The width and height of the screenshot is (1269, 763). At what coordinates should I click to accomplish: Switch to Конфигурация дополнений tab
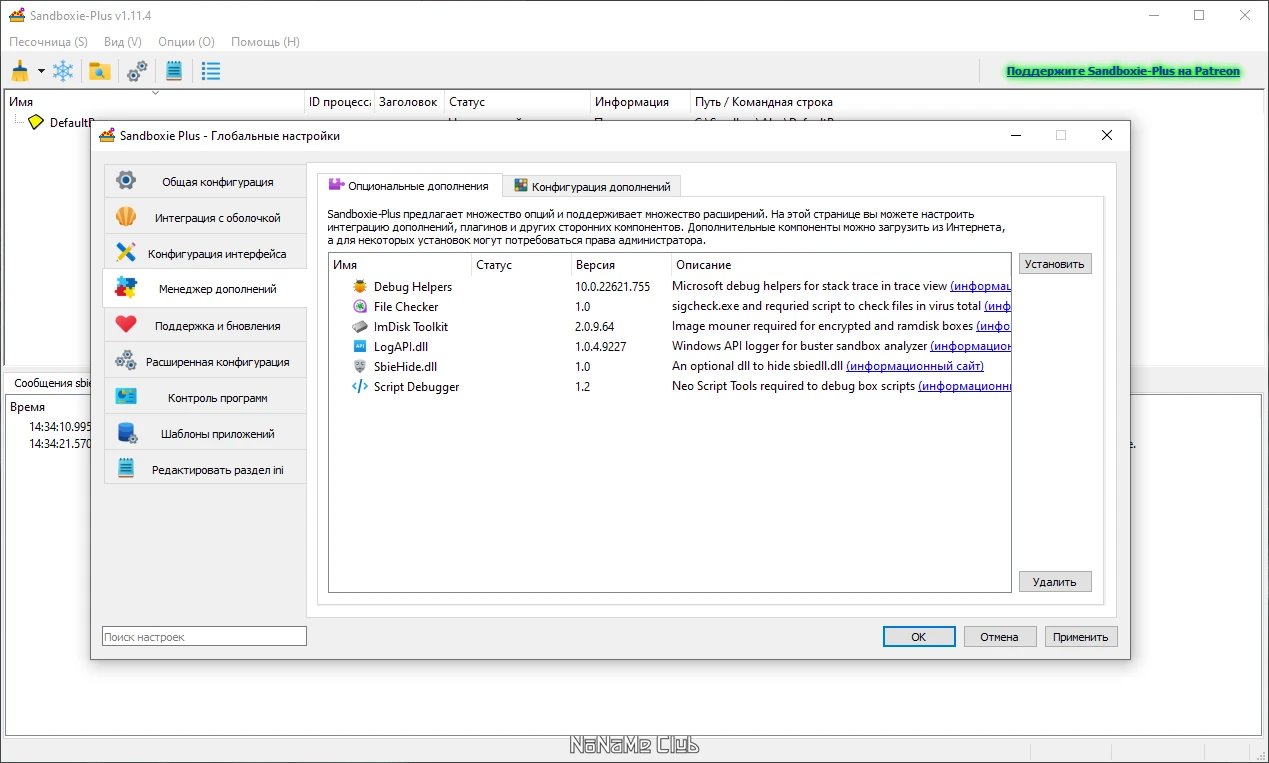tap(592, 186)
